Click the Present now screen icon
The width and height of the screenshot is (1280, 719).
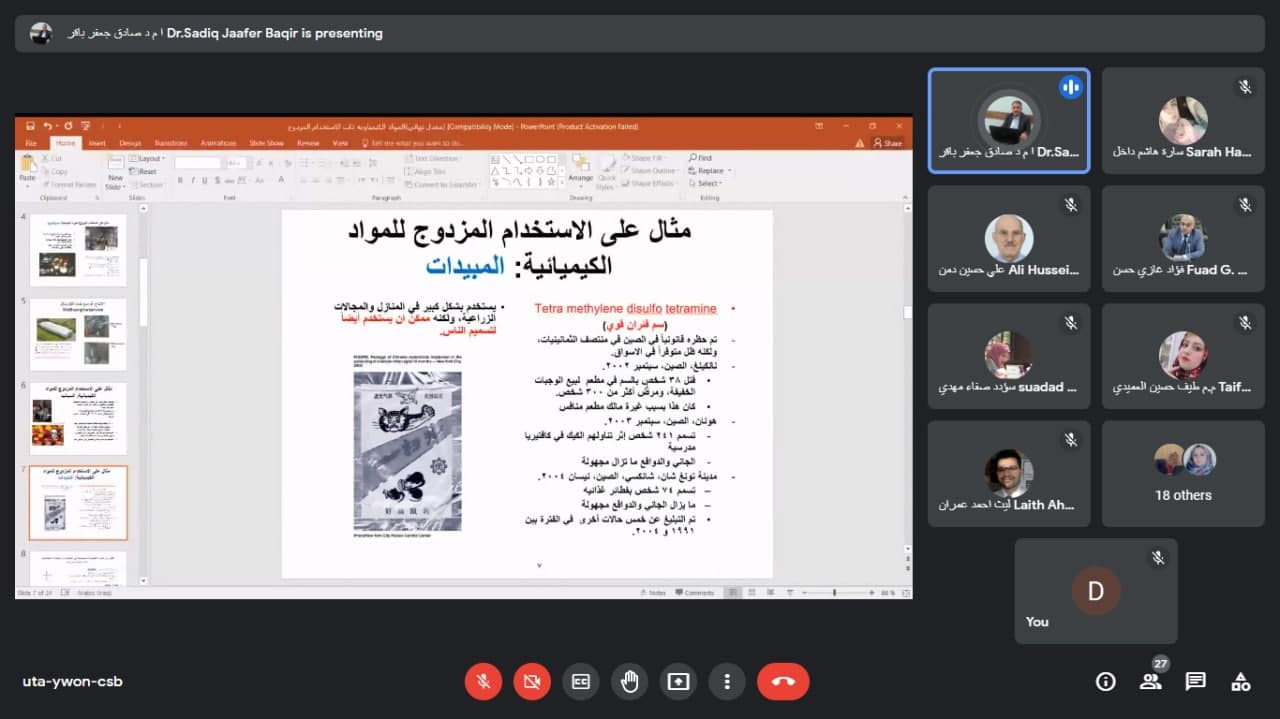pos(678,682)
